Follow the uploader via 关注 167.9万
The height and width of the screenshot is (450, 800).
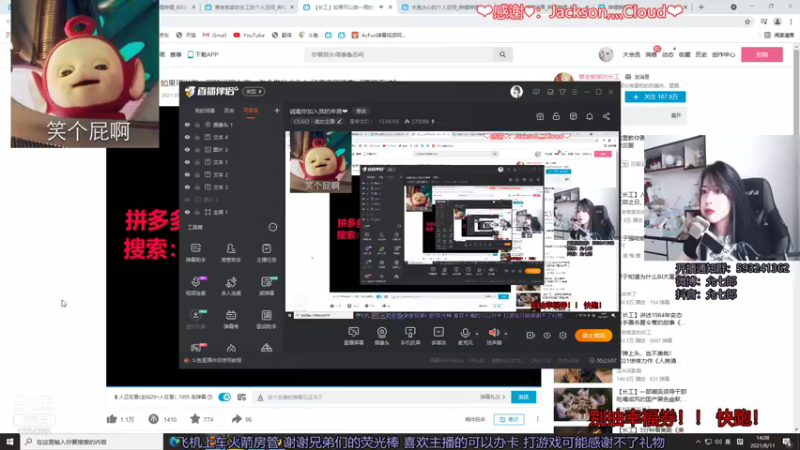(655, 96)
